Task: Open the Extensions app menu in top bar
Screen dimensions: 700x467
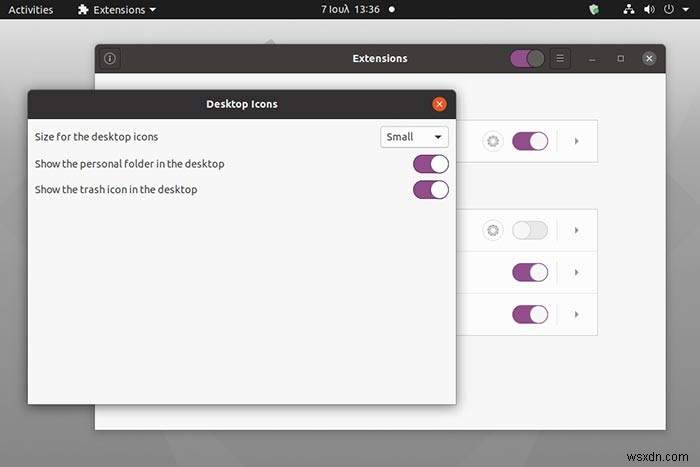Action: coord(117,9)
